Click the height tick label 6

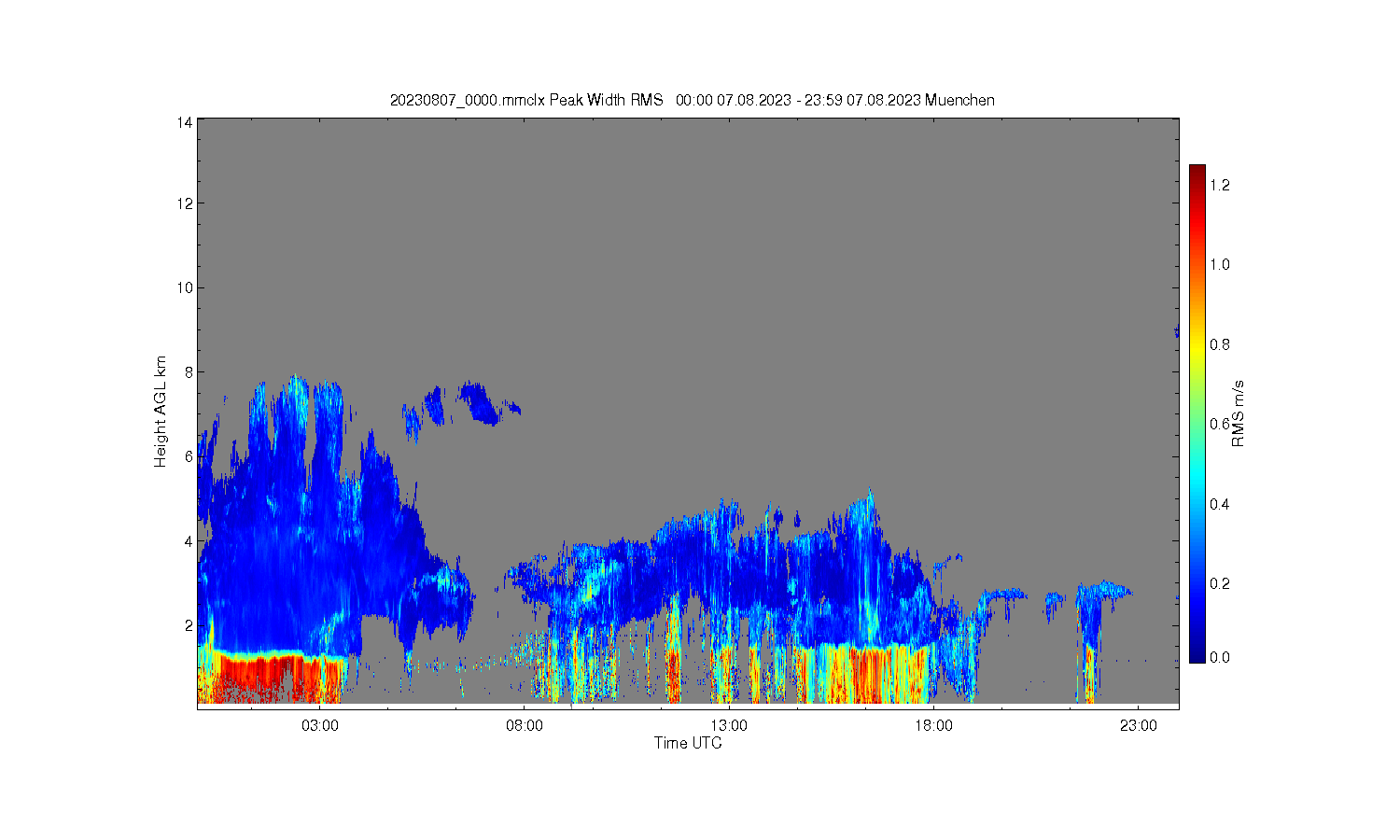tap(188, 456)
